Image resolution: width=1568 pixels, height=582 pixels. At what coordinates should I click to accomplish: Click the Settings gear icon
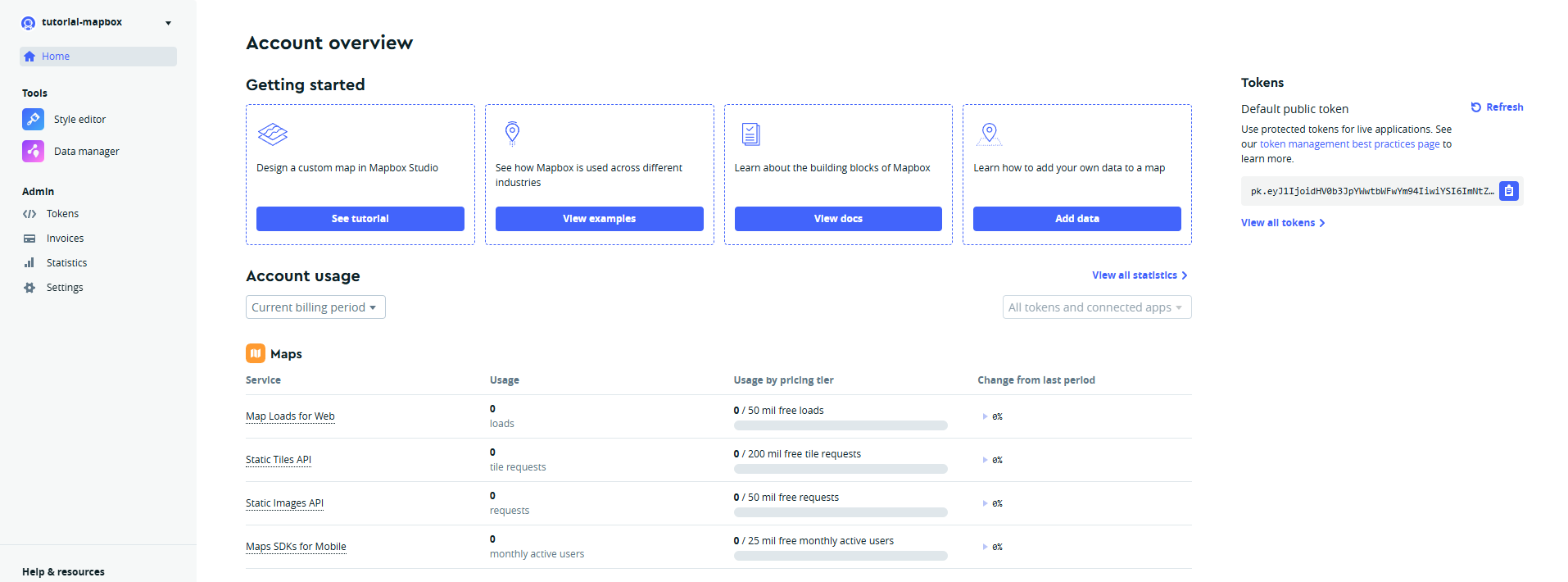(x=29, y=288)
